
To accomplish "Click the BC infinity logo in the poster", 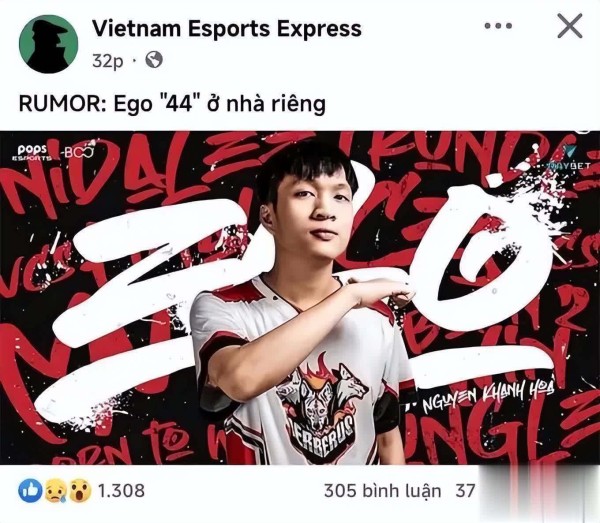I will [78, 152].
